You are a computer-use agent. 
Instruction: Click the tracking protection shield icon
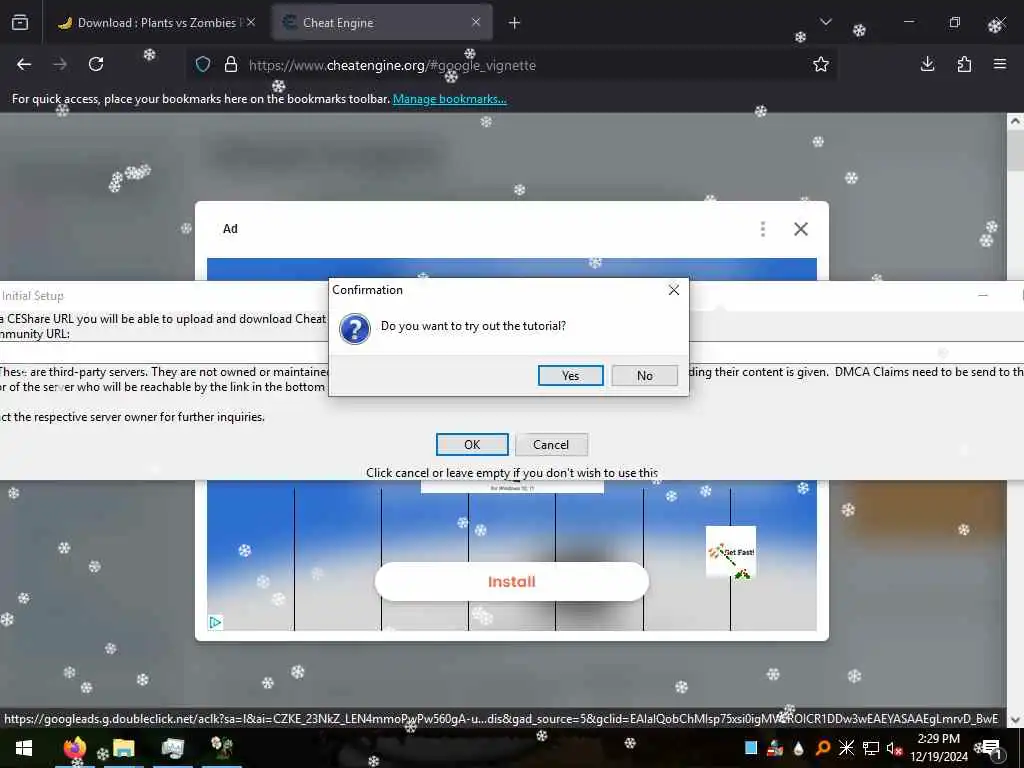[203, 65]
